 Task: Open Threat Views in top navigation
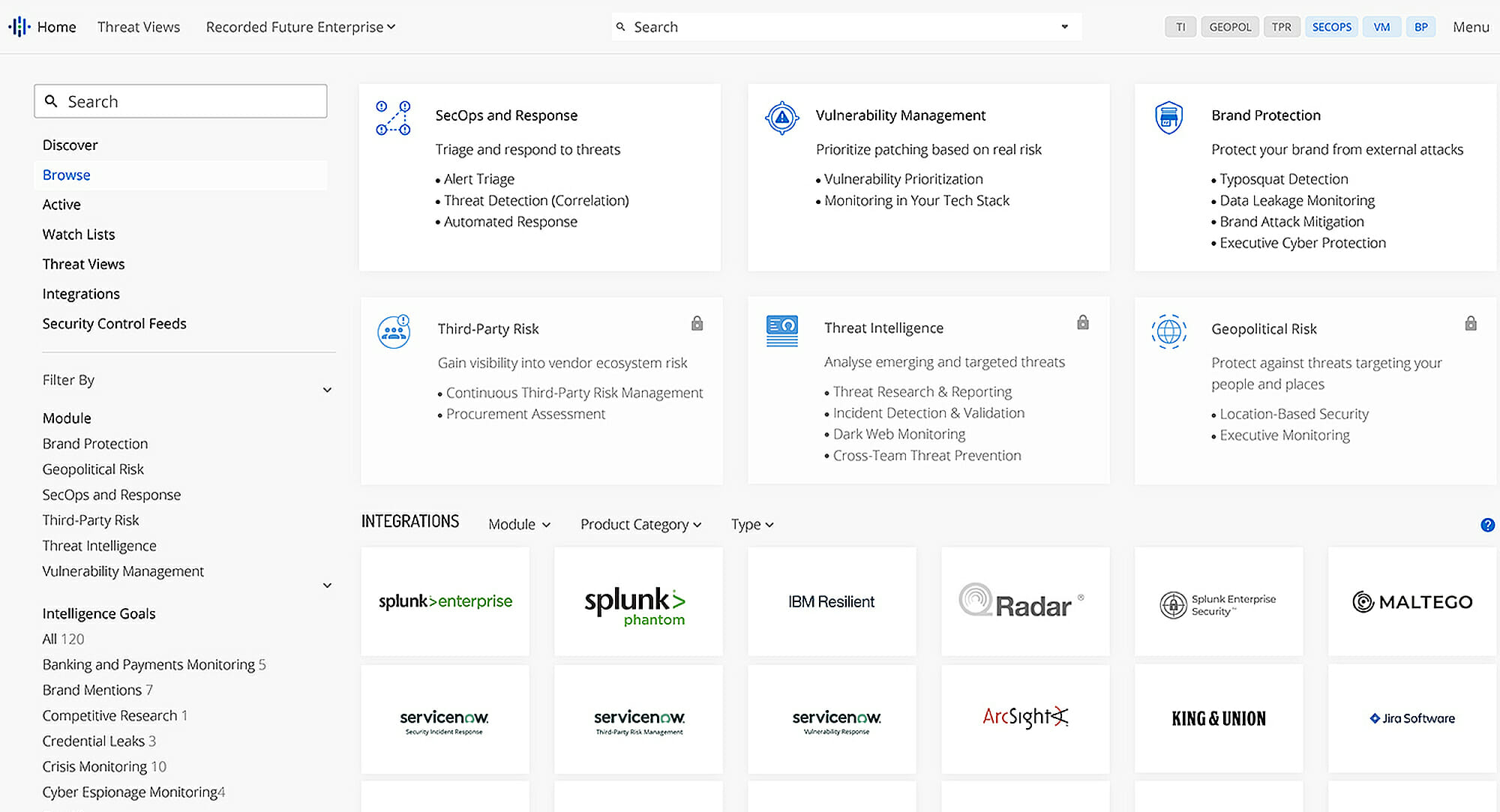(x=139, y=27)
